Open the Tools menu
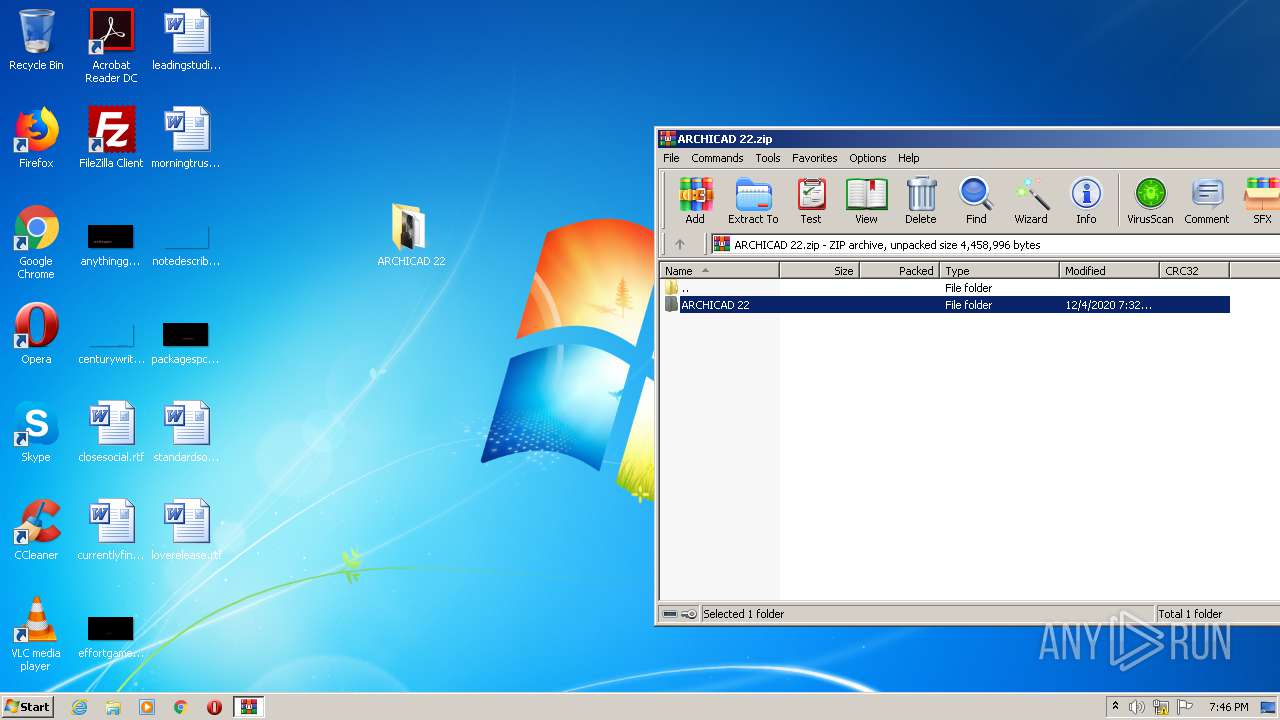 (x=768, y=158)
